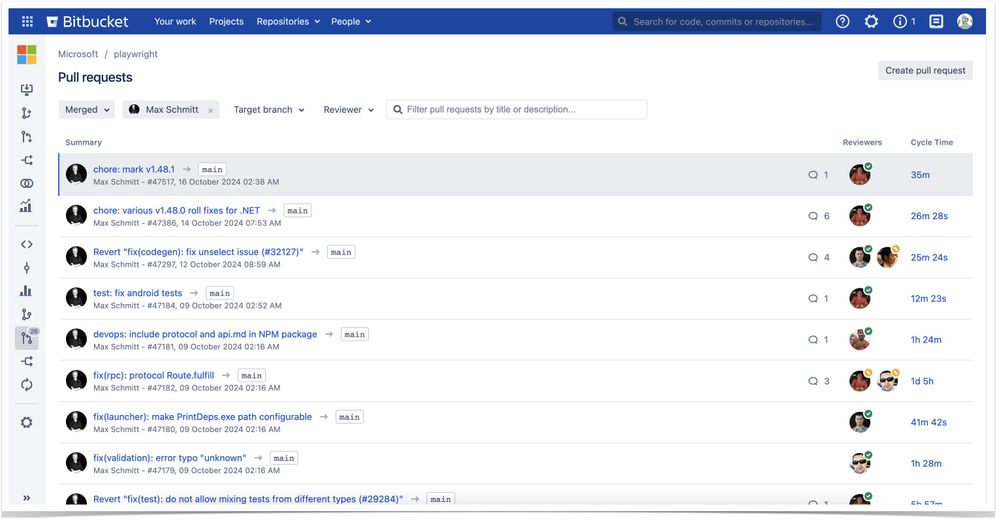Click main branch tag on test: fix android tests
999x520 pixels.
pyautogui.click(x=220, y=293)
